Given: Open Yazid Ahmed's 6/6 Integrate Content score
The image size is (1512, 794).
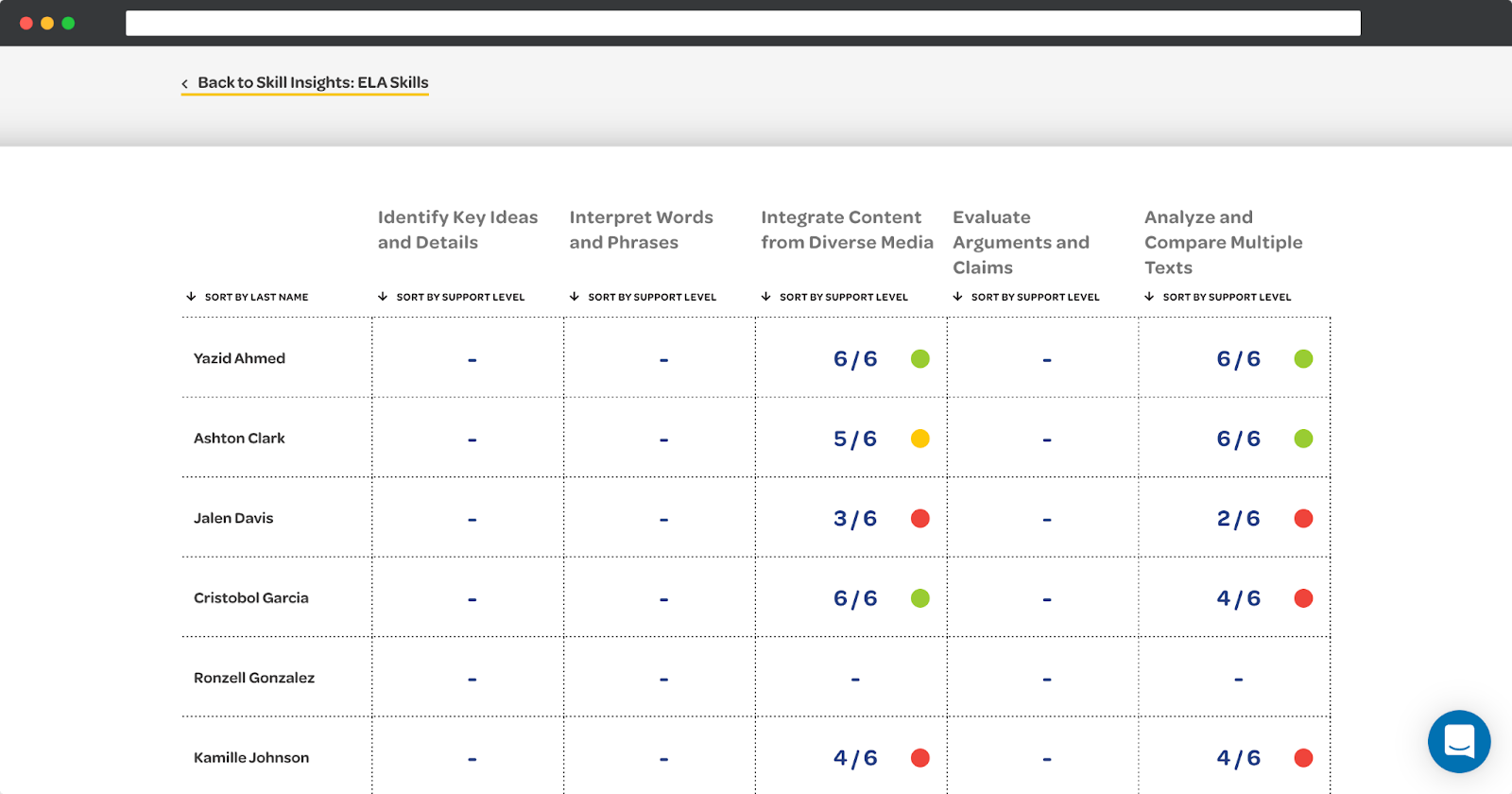Looking at the screenshot, I should pyautogui.click(x=855, y=359).
